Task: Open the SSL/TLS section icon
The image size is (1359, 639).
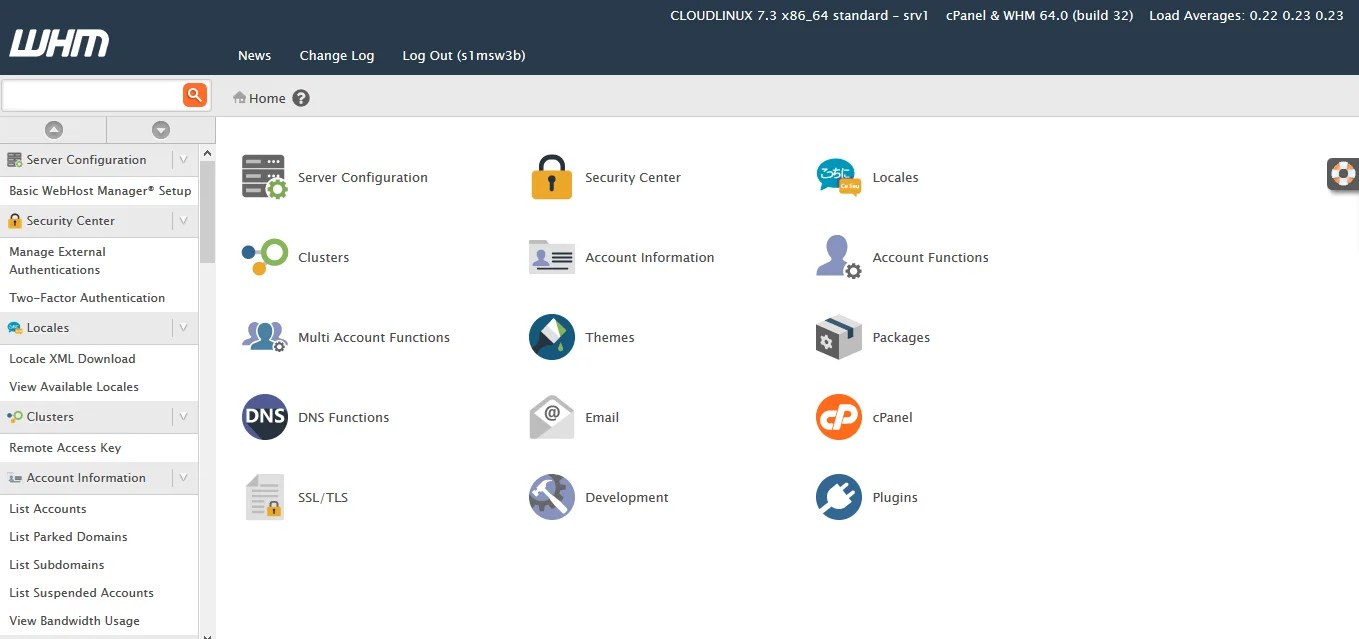Action: pyautogui.click(x=264, y=497)
